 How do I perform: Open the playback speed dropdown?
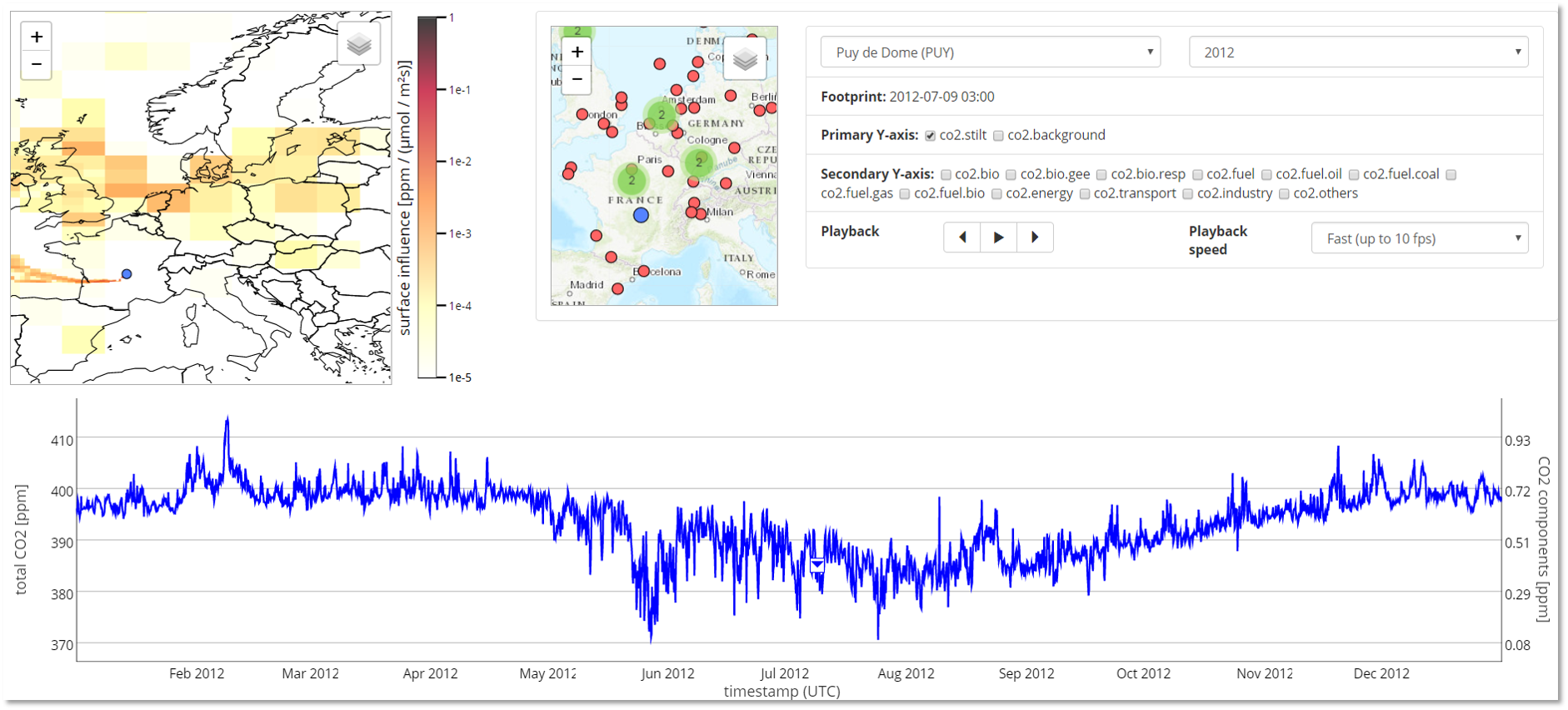coord(1420,238)
